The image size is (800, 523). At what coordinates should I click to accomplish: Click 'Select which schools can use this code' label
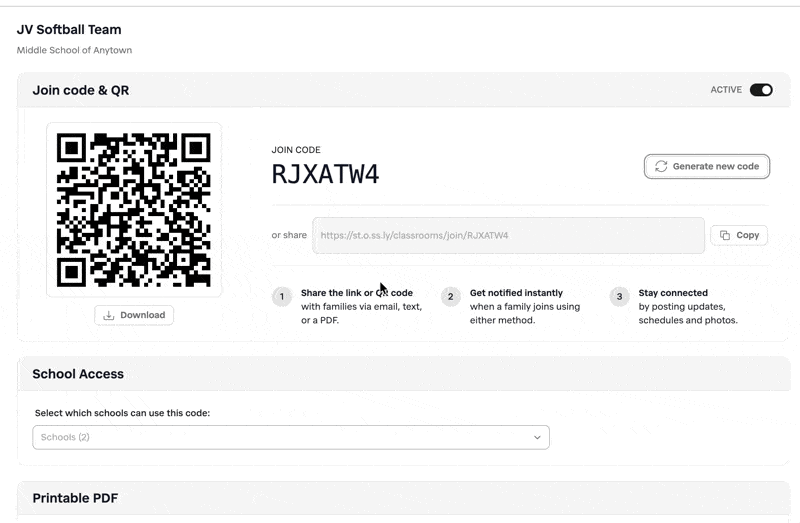tap(122, 413)
